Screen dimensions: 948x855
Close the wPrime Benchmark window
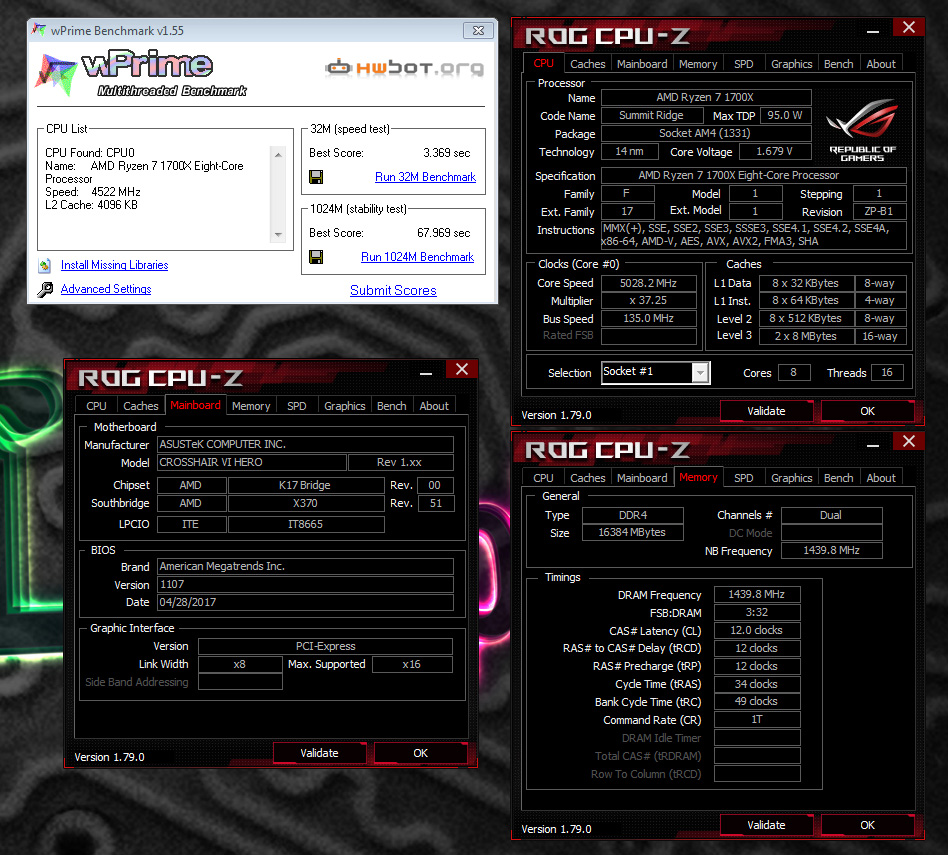coord(478,30)
